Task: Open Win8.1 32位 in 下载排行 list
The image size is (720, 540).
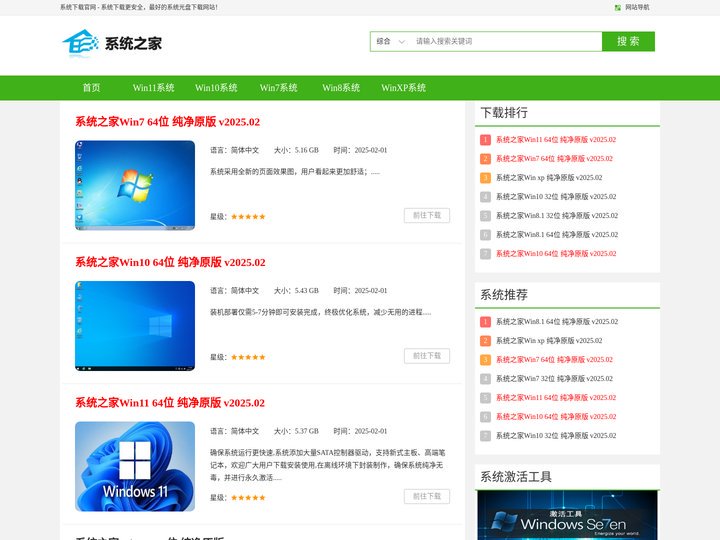Action: click(557, 215)
